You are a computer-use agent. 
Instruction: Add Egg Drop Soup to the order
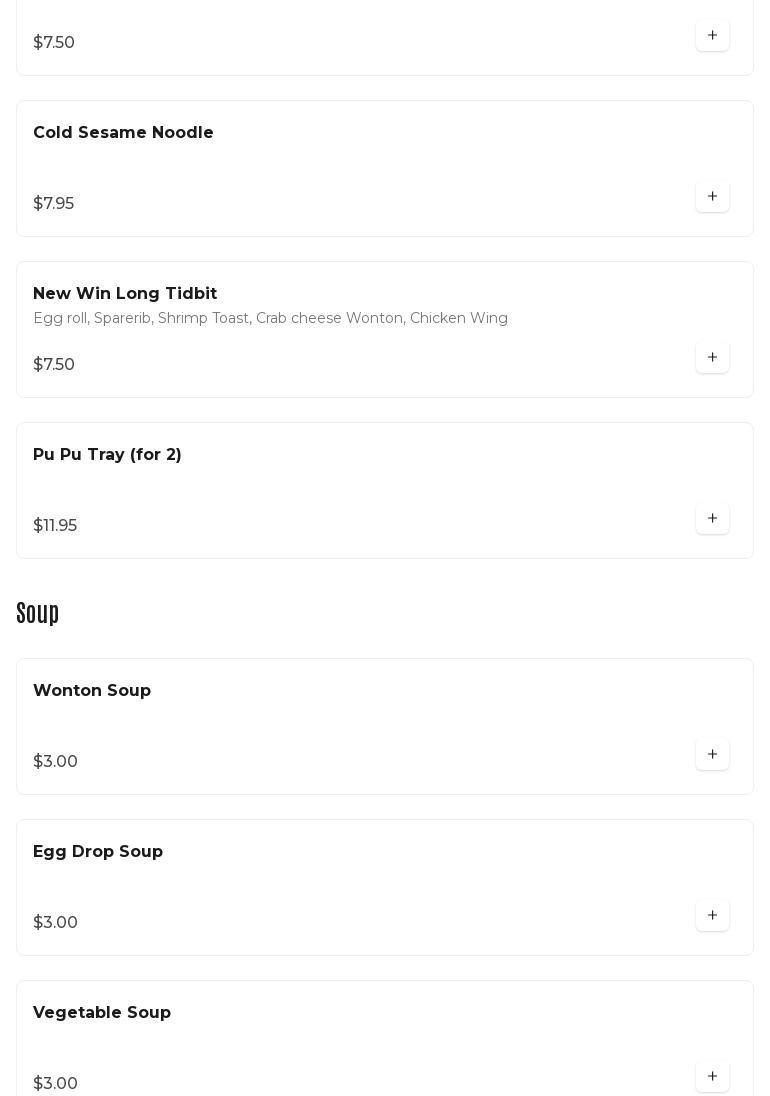(x=712, y=915)
